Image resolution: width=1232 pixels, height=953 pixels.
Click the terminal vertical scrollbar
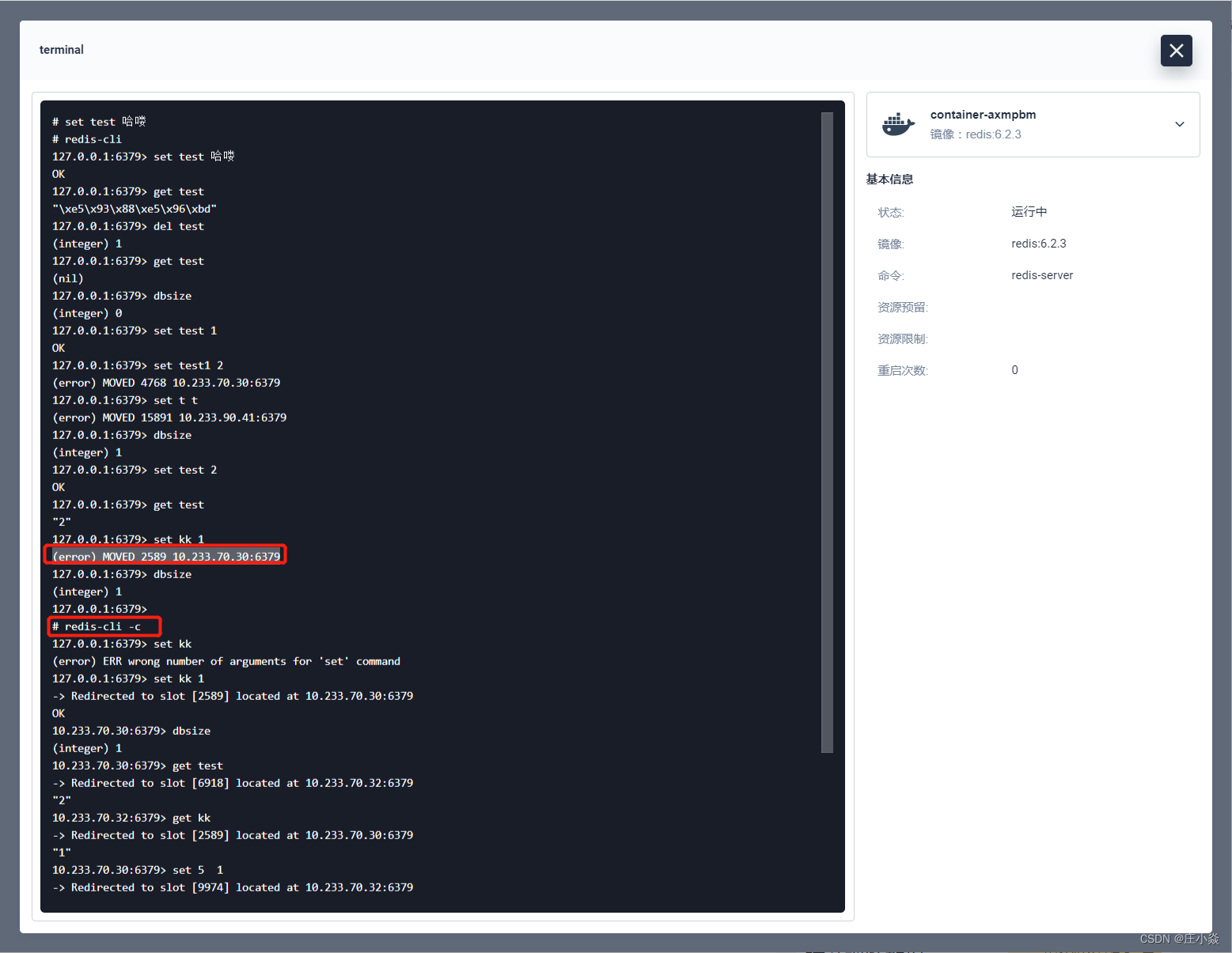coord(827,432)
